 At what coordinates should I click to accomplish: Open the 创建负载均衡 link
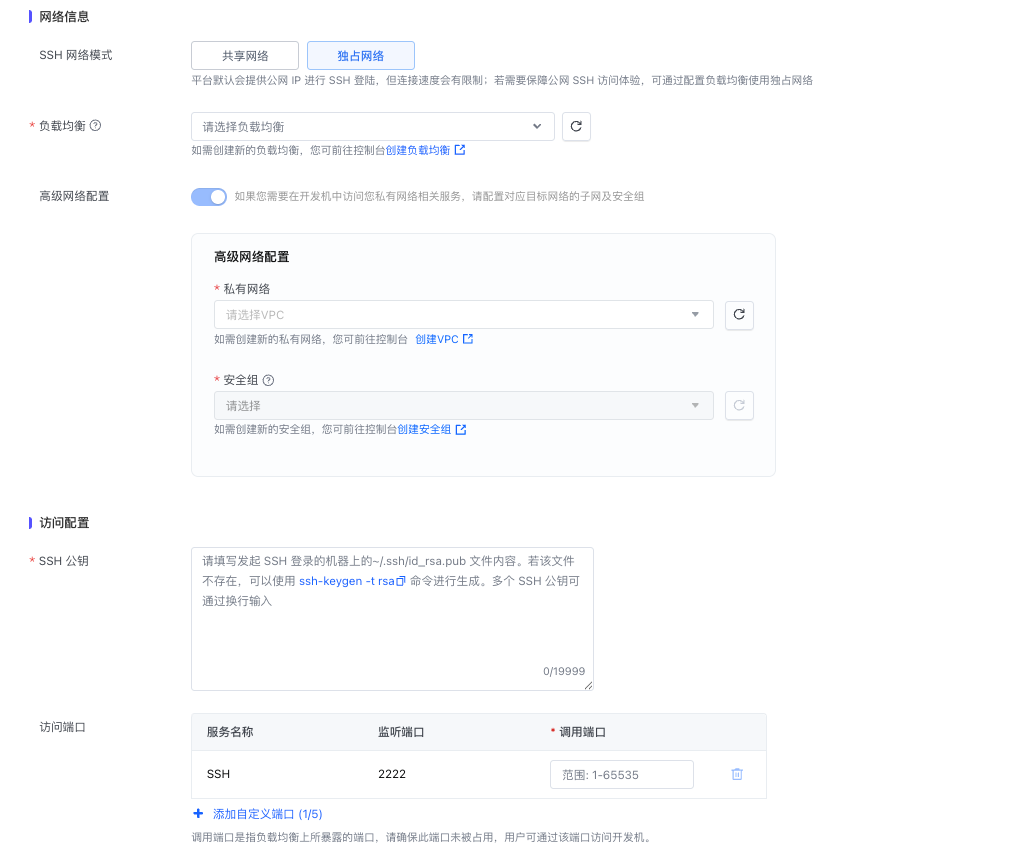(x=418, y=150)
